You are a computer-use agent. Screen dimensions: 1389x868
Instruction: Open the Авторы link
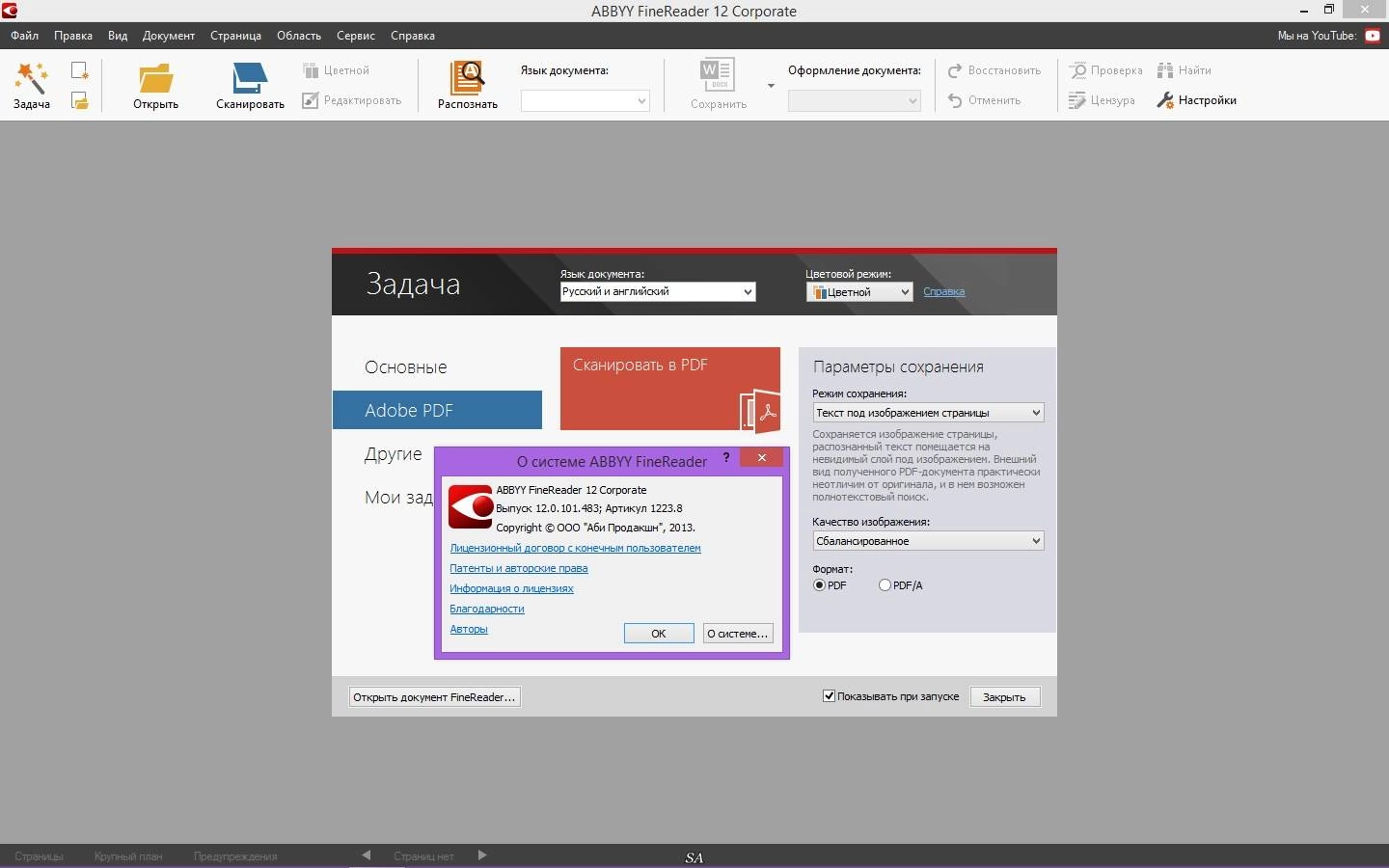click(469, 629)
